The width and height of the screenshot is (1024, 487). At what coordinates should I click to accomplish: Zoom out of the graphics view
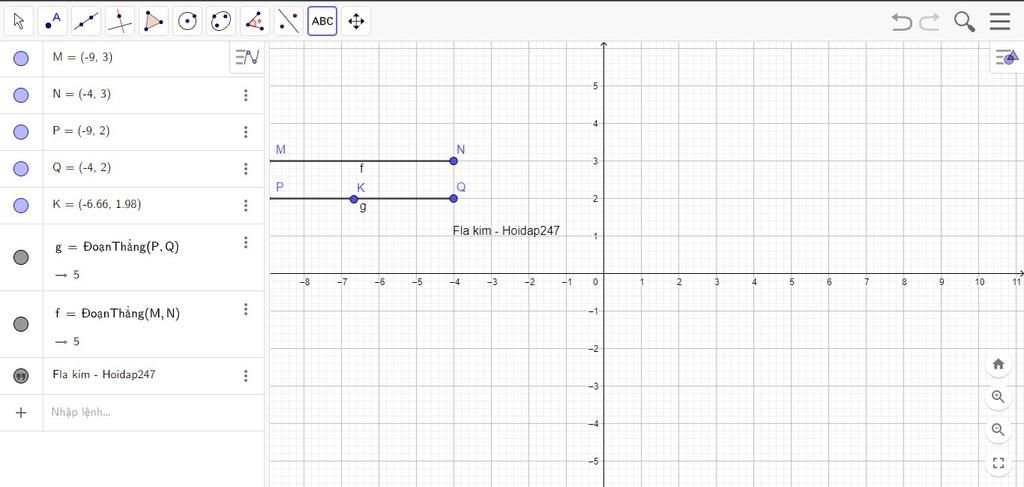click(x=998, y=430)
